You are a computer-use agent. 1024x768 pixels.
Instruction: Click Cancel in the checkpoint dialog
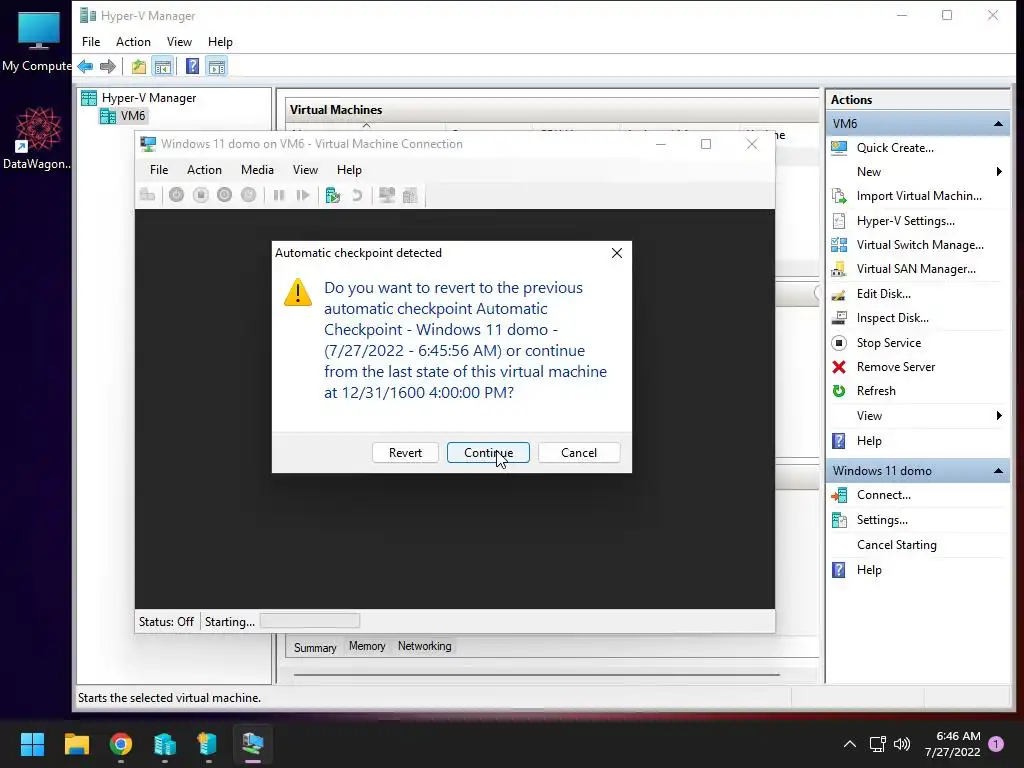[579, 453]
